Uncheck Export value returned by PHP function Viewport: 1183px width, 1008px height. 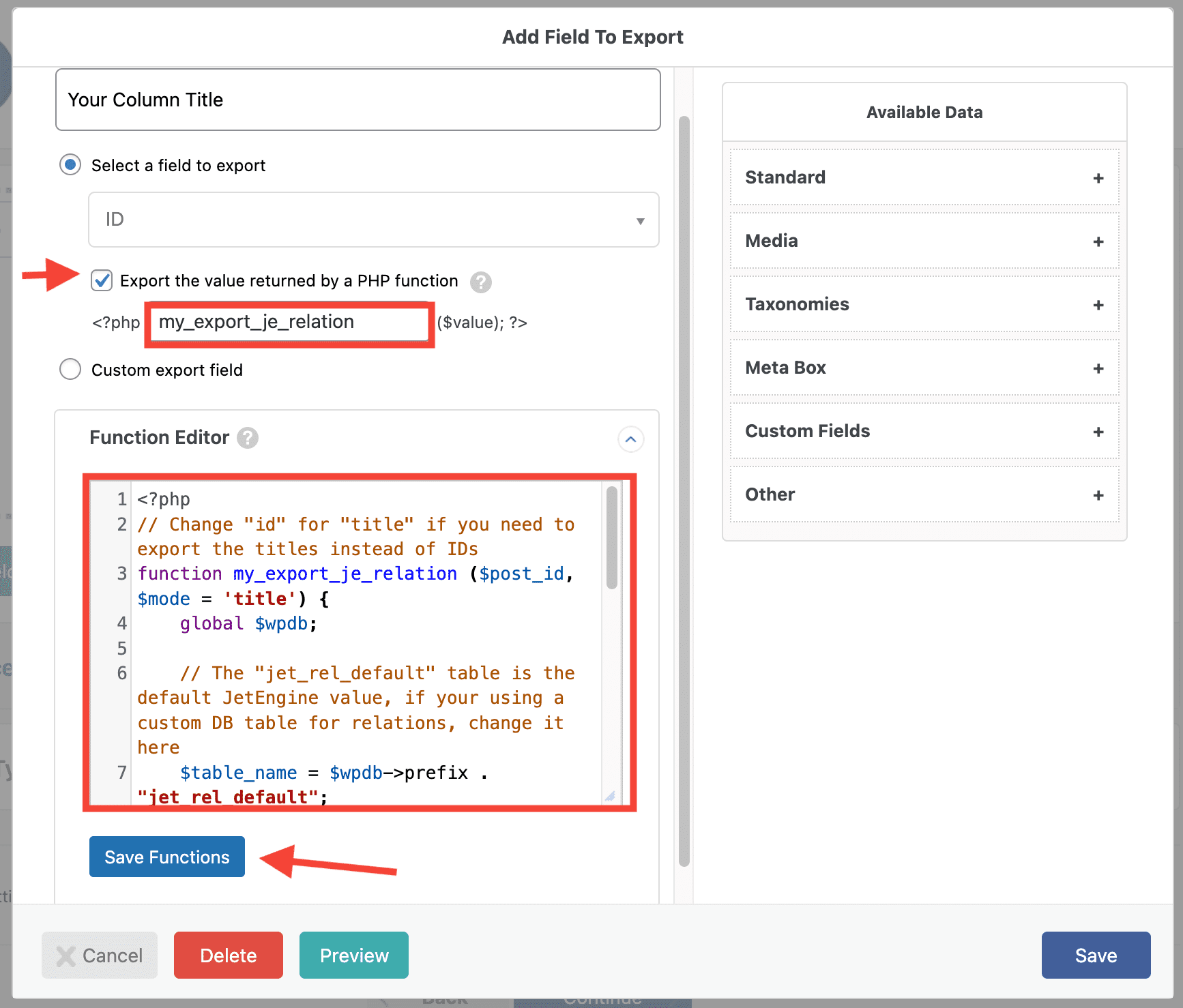(102, 280)
